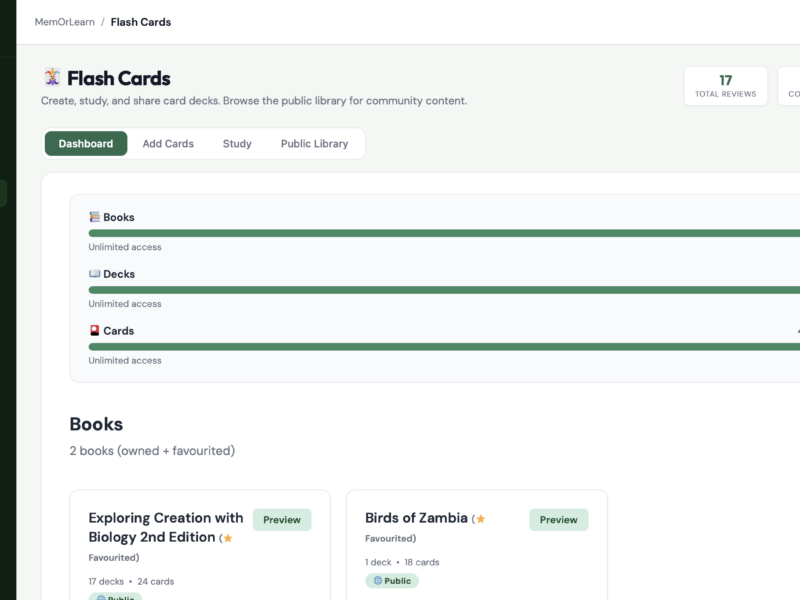Click the open book icon next to Decks
The image size is (800, 600).
tap(94, 273)
